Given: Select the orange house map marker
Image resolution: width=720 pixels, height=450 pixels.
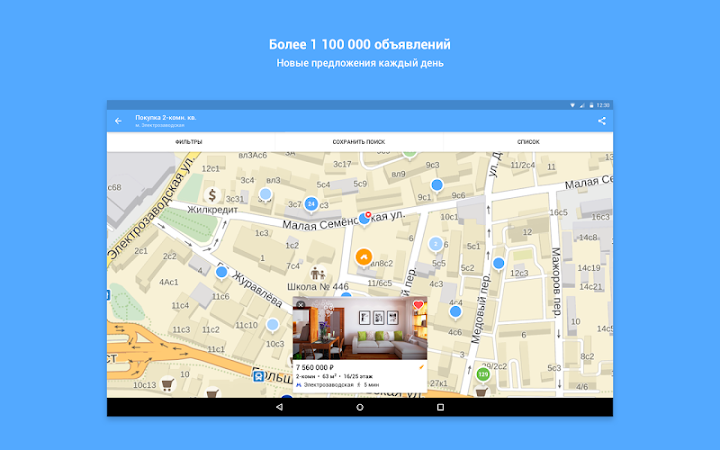Looking at the screenshot, I should tap(364, 255).
